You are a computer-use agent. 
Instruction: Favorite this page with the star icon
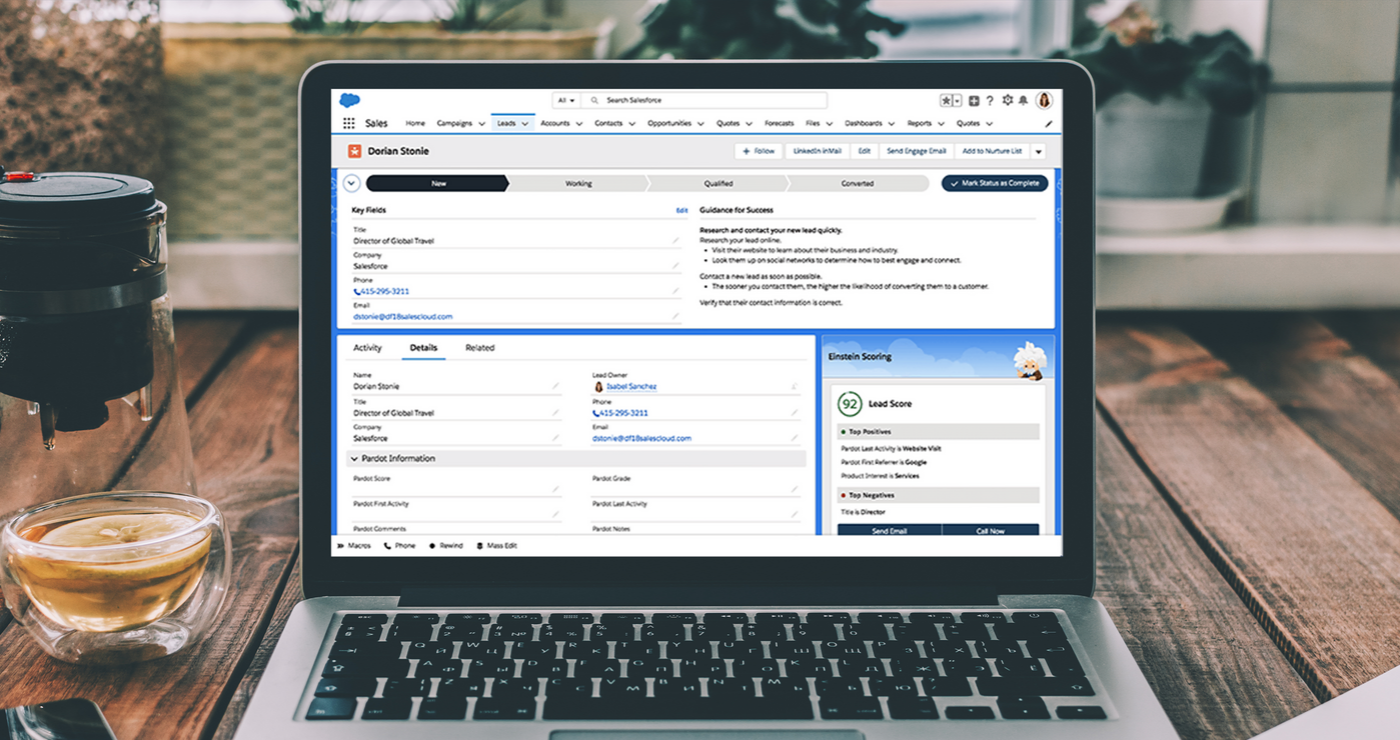946,100
